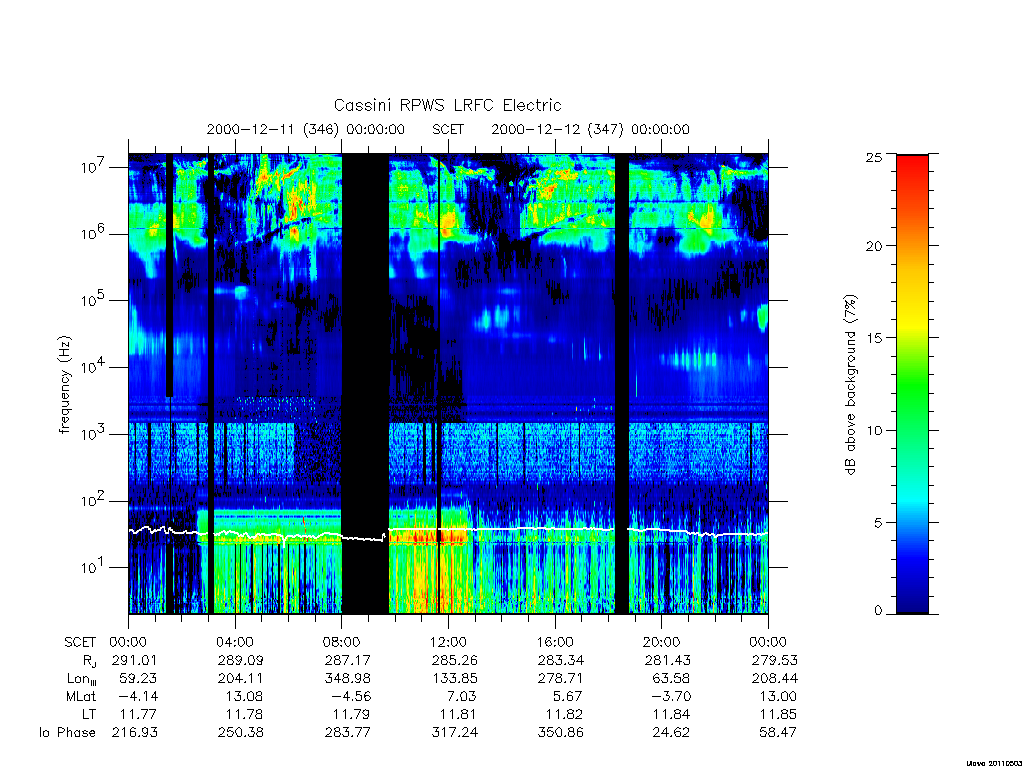Click the LonIII row label

pos(82,679)
